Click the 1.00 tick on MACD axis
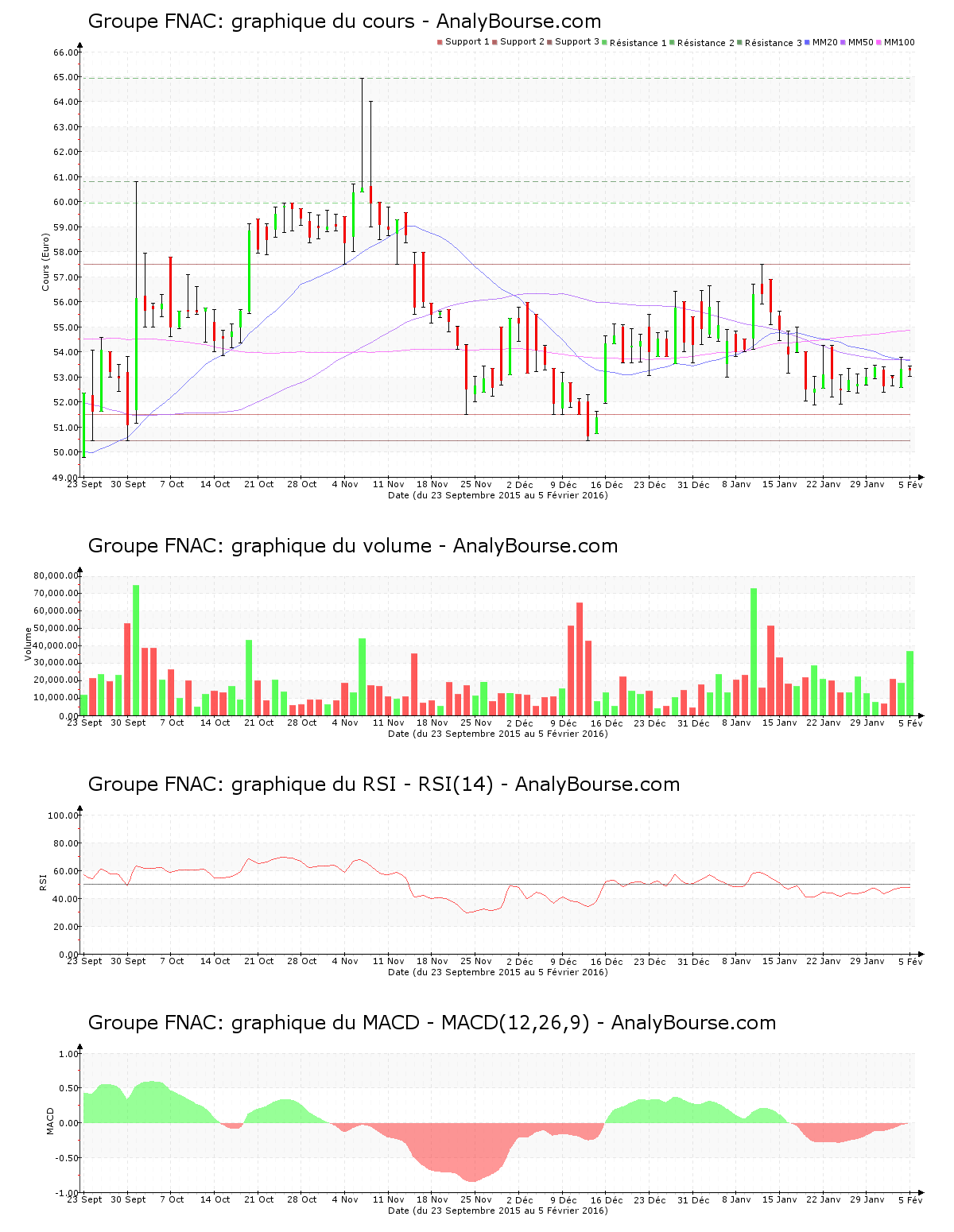 point(69,1054)
